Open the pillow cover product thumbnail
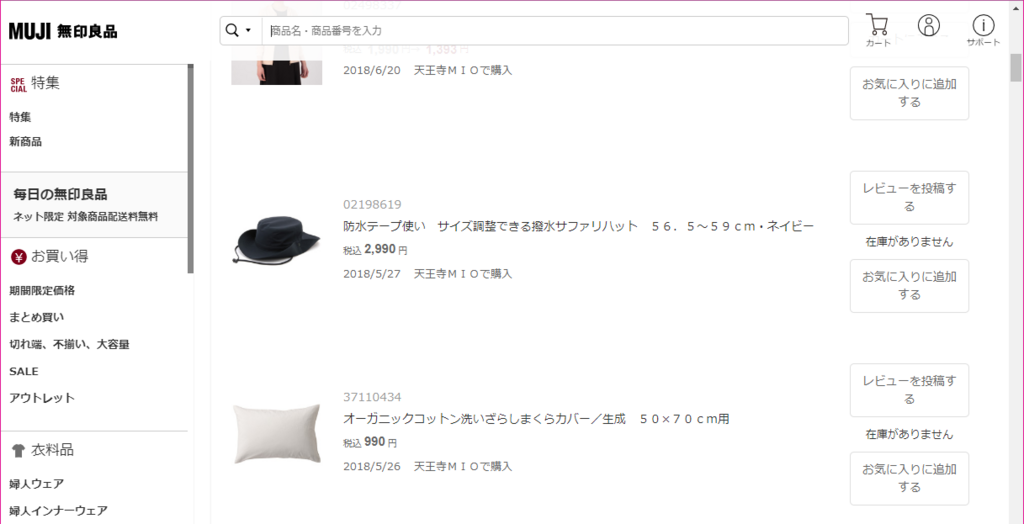Viewport: 1024px width, 524px height. [x=277, y=433]
